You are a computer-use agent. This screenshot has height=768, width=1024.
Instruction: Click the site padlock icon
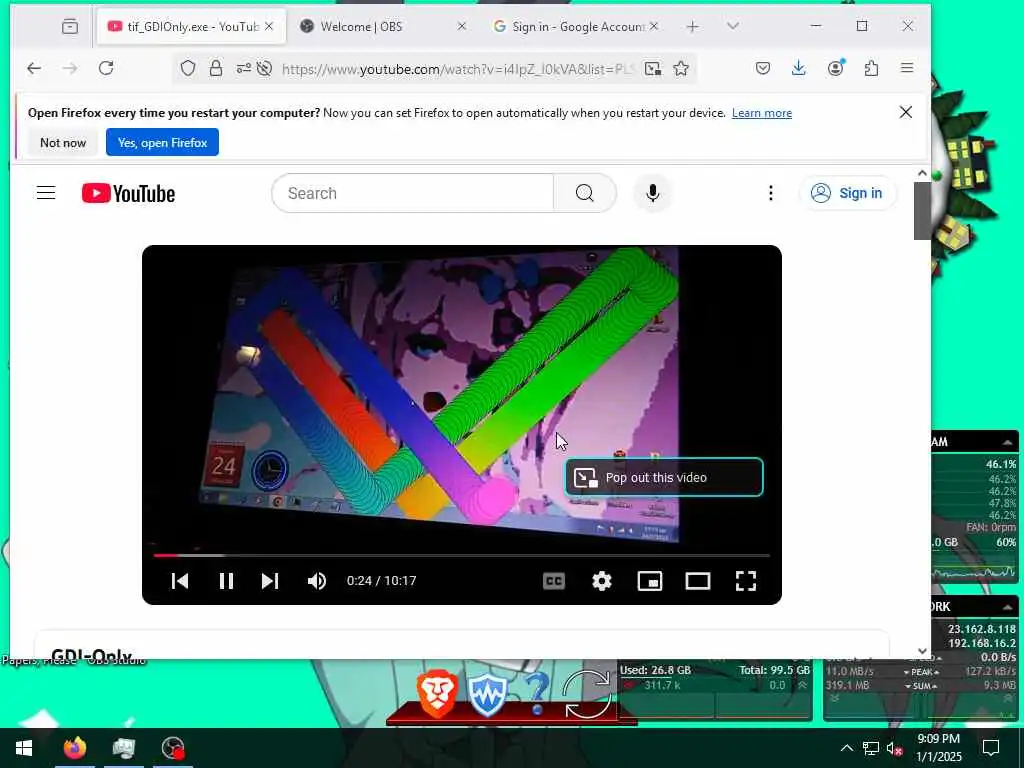(216, 68)
